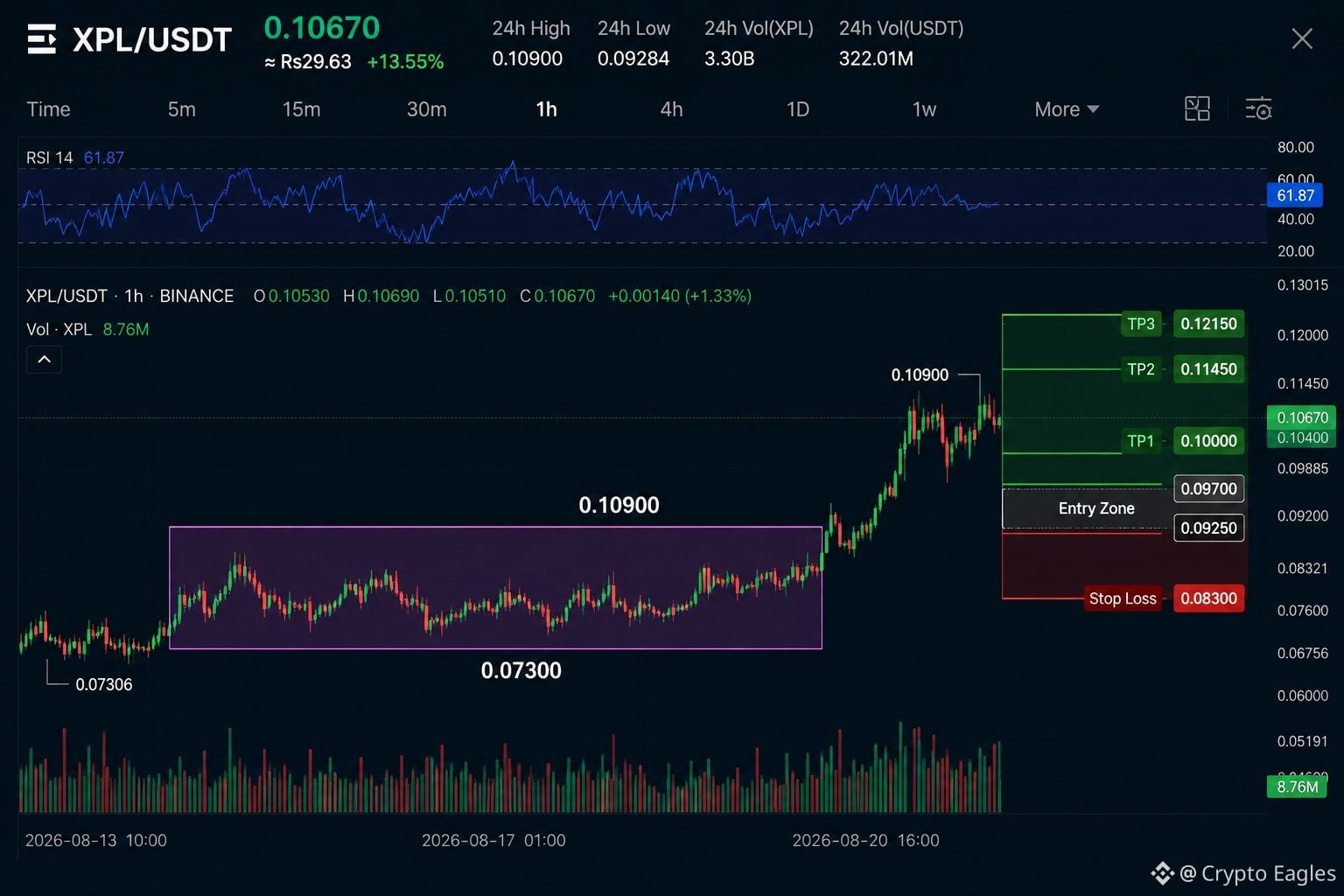The image size is (1344, 896).
Task: Click the volume legend value 8.76M
Action: coord(126,329)
